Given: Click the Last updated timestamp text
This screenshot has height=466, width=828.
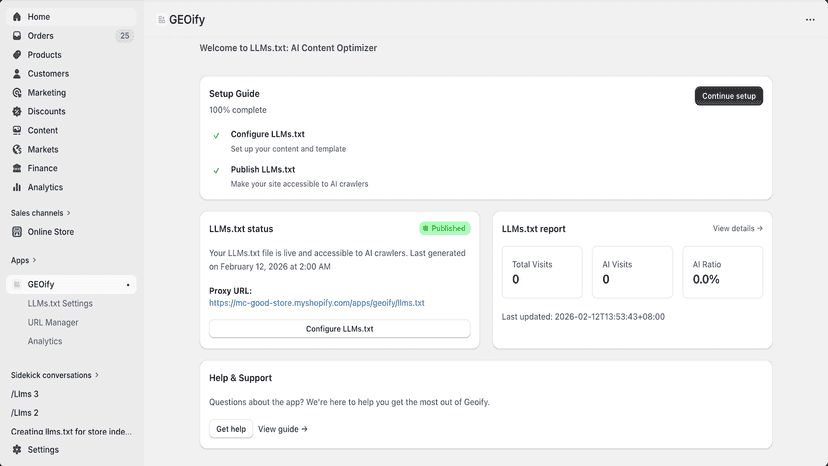Looking at the screenshot, I should pos(583,317).
